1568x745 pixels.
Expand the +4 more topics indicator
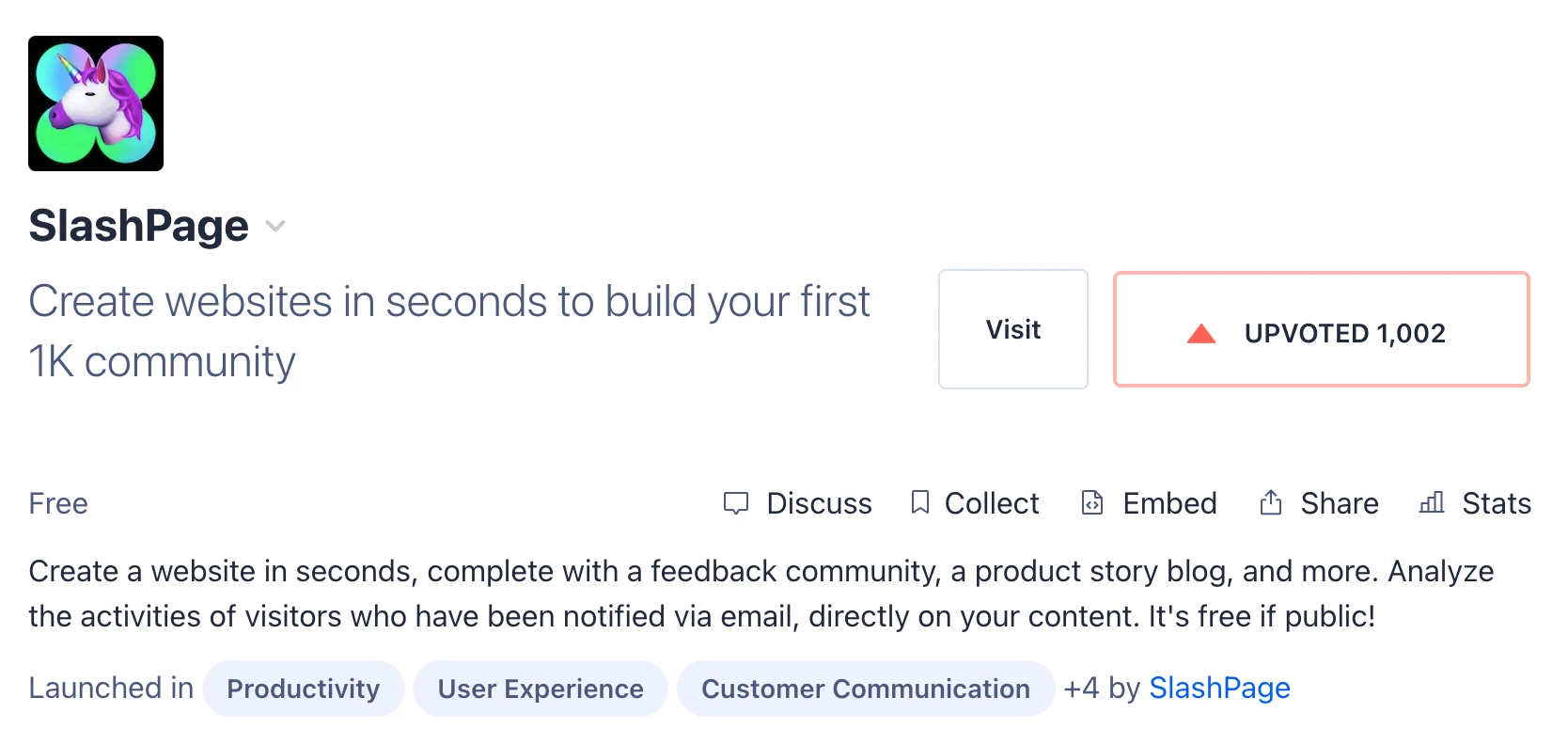(1081, 689)
